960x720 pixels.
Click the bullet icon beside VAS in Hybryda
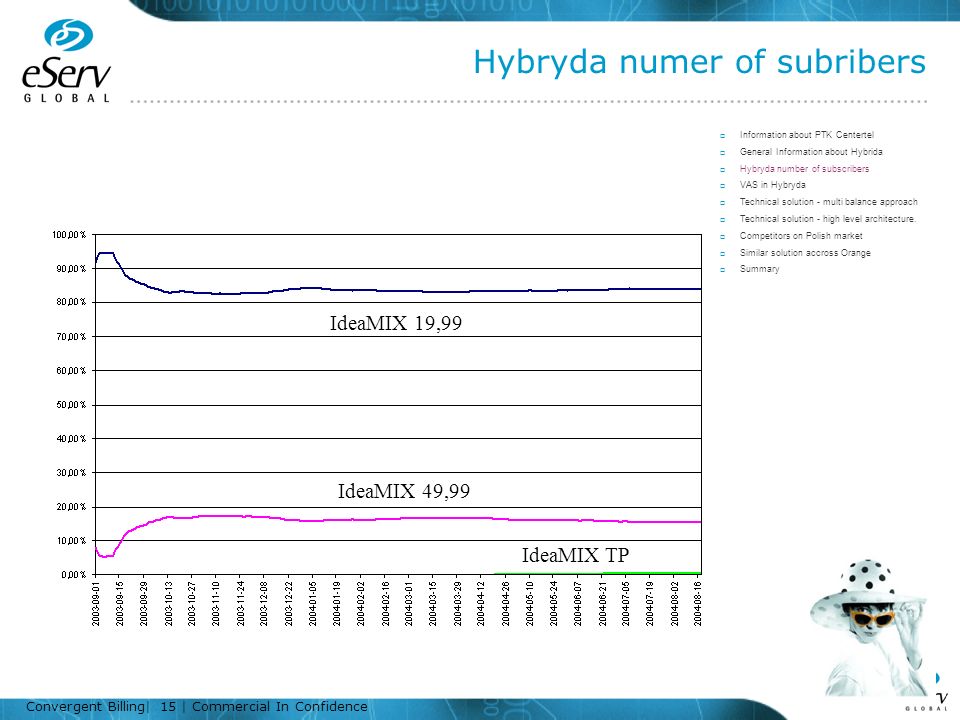point(722,186)
